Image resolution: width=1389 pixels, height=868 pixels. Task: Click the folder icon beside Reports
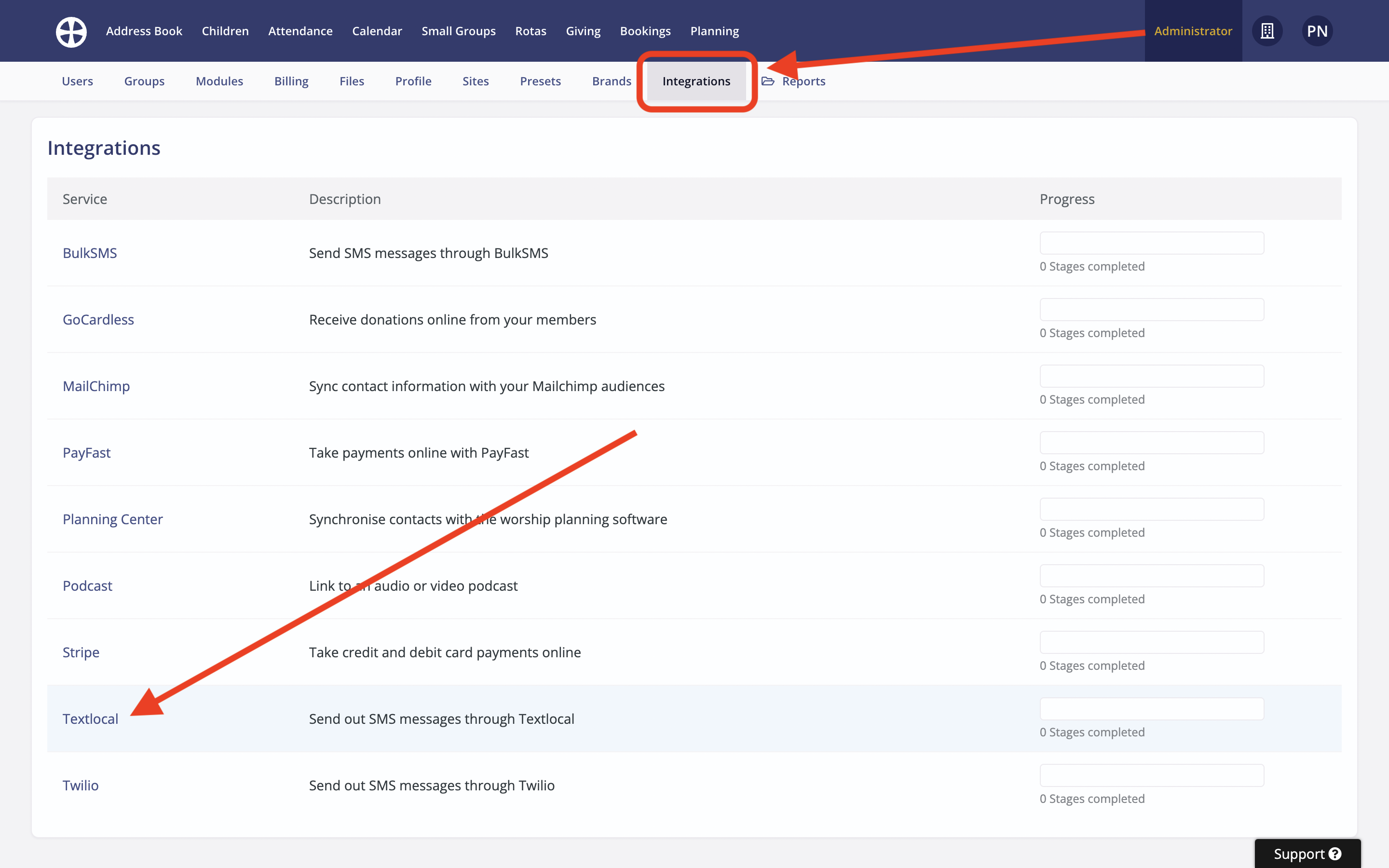click(768, 81)
